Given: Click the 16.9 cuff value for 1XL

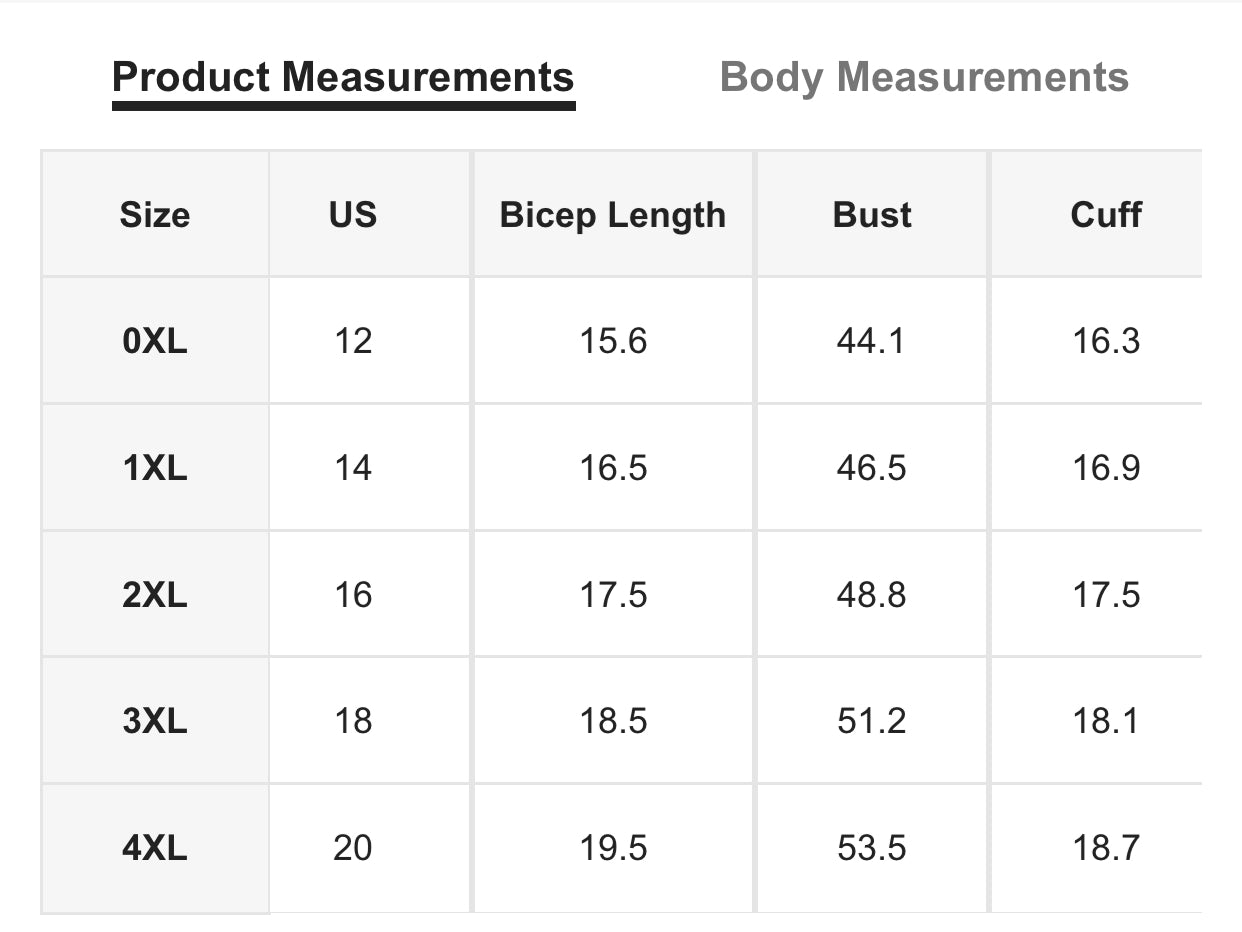Looking at the screenshot, I should [x=1105, y=468].
